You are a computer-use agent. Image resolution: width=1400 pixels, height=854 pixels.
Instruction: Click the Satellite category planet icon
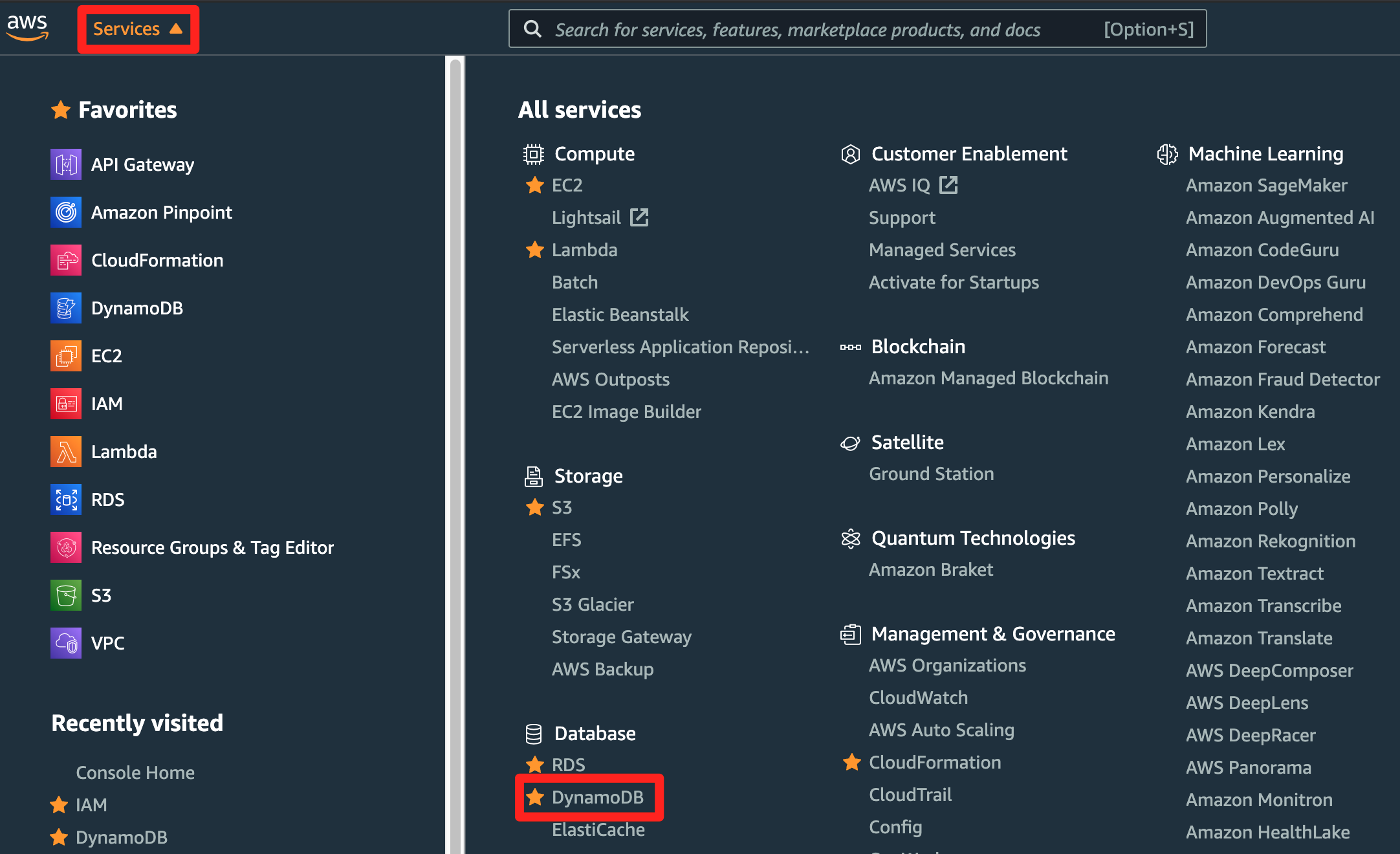click(851, 443)
